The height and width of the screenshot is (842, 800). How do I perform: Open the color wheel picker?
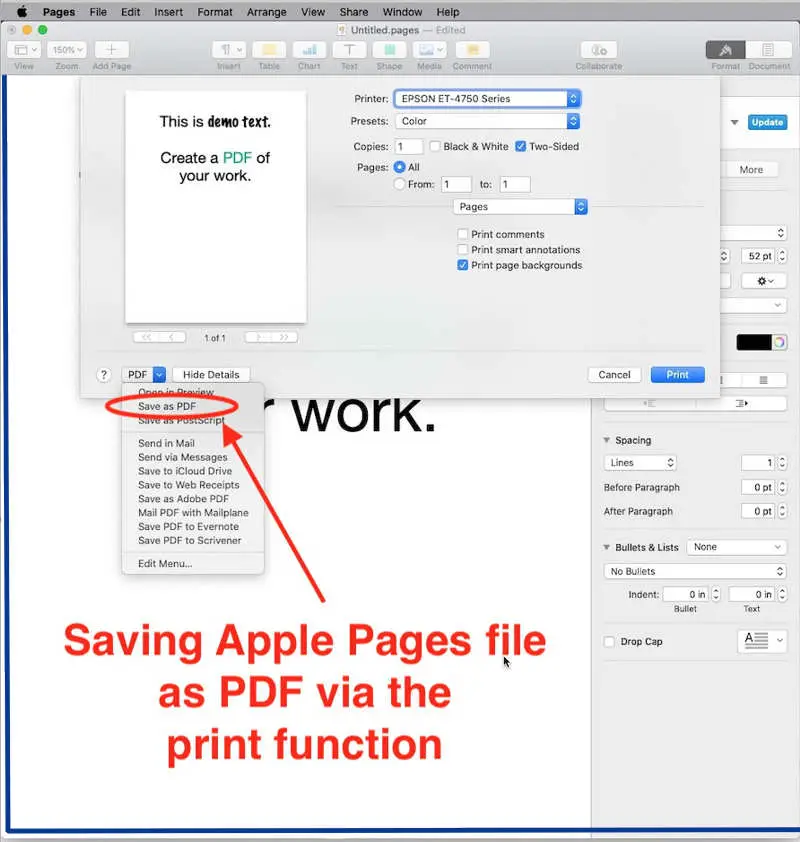(x=780, y=342)
